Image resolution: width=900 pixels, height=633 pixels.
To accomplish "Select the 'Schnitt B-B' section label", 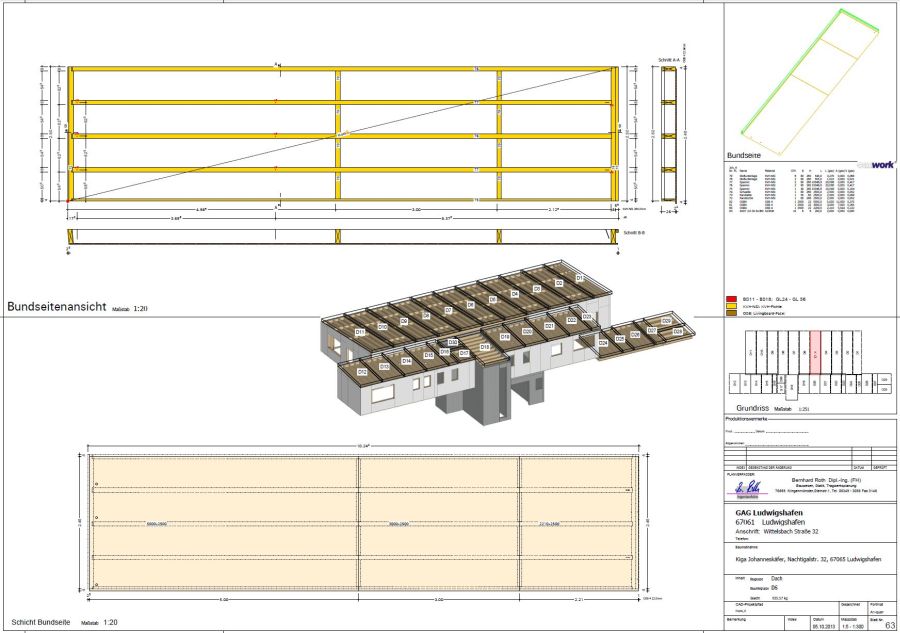I will (635, 233).
